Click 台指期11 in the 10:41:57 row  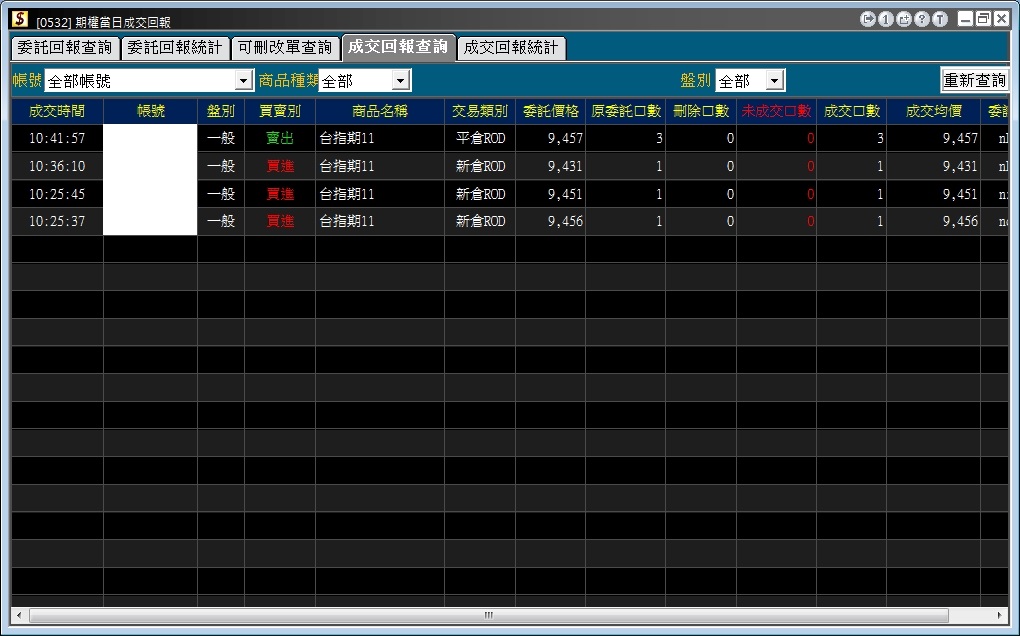click(380, 138)
